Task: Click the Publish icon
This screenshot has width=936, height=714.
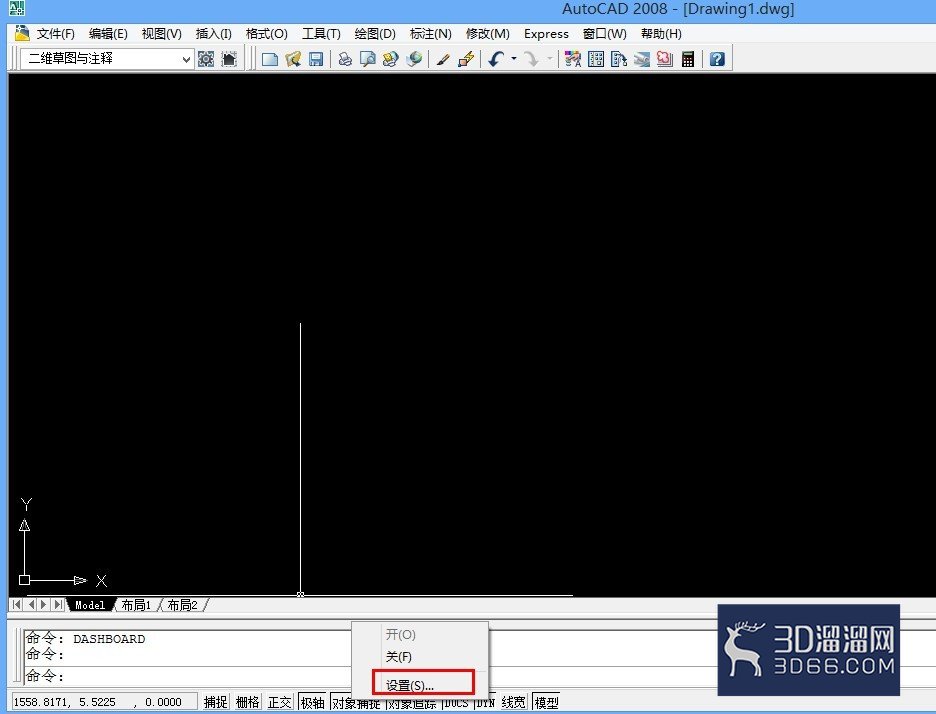Action: pyautogui.click(x=390, y=59)
